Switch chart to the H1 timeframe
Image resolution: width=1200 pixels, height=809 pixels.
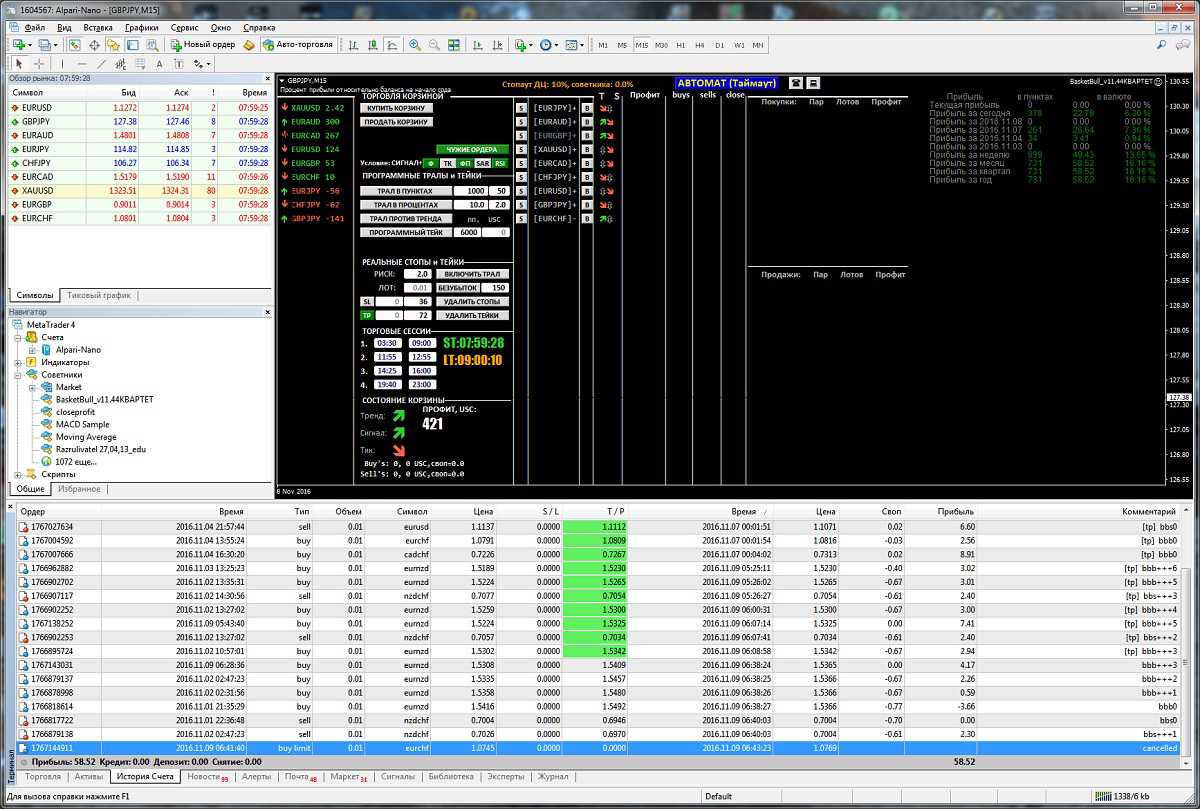(x=680, y=46)
